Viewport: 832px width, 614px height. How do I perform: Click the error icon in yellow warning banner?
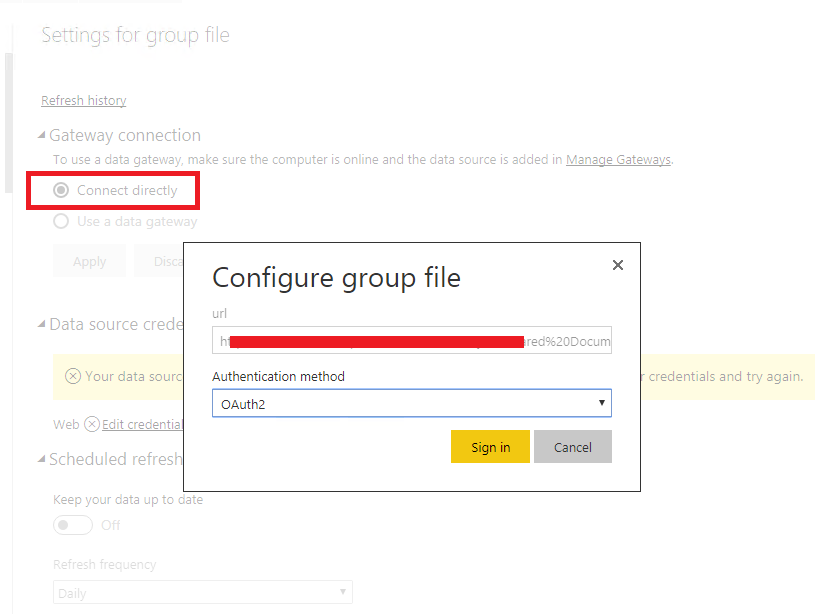(x=73, y=376)
